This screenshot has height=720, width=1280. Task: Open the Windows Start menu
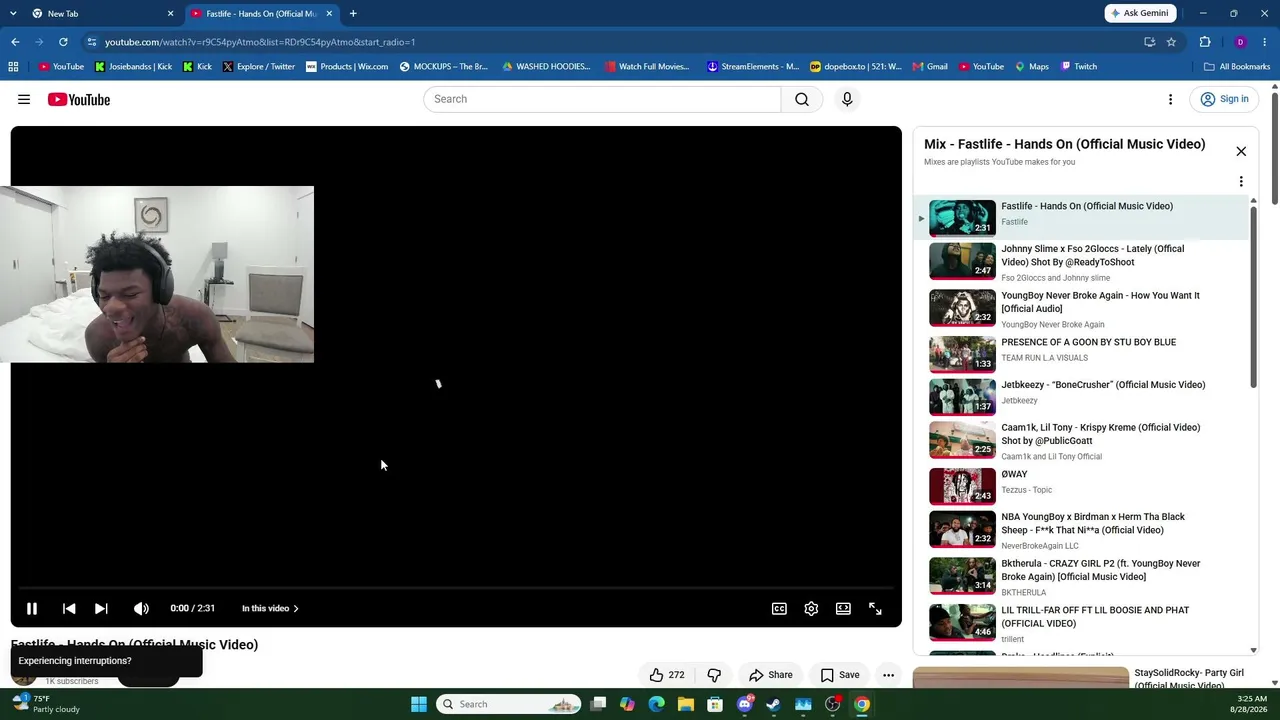[419, 704]
